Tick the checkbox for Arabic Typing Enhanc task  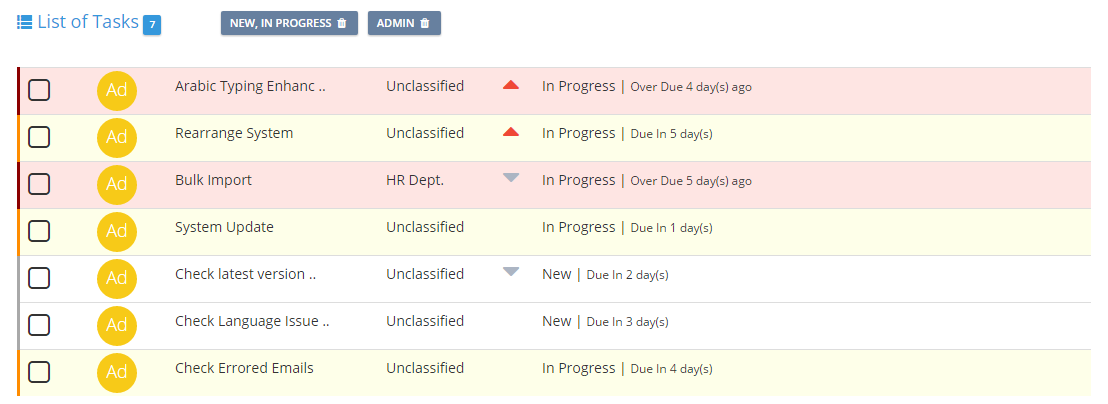39,90
